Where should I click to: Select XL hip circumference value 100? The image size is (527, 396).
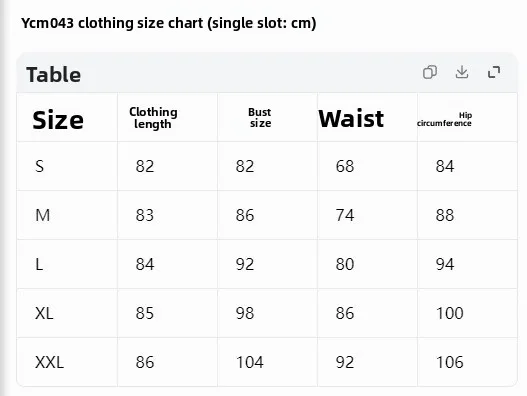click(450, 313)
